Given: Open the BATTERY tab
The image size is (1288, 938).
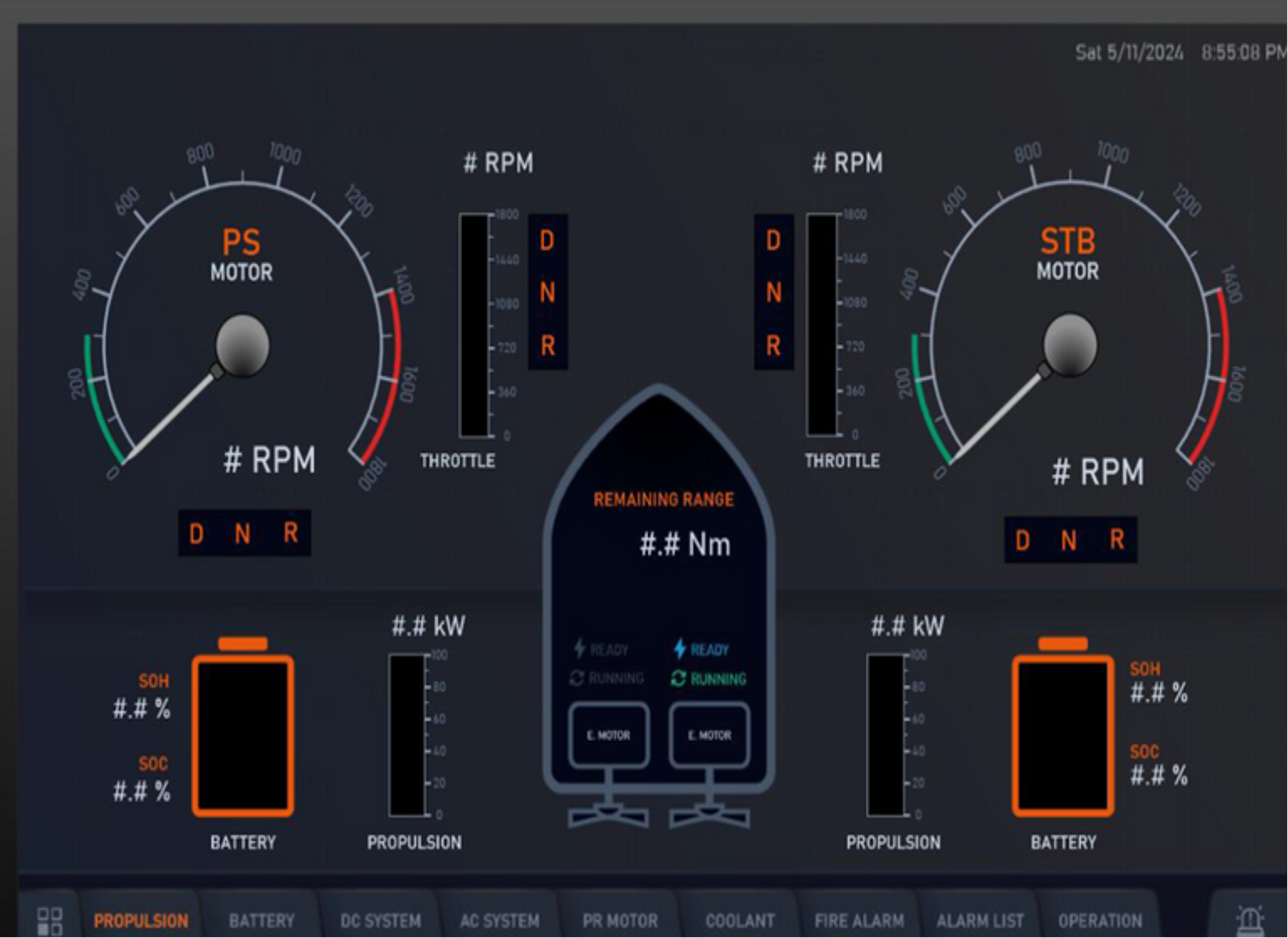Looking at the screenshot, I should tap(261, 921).
